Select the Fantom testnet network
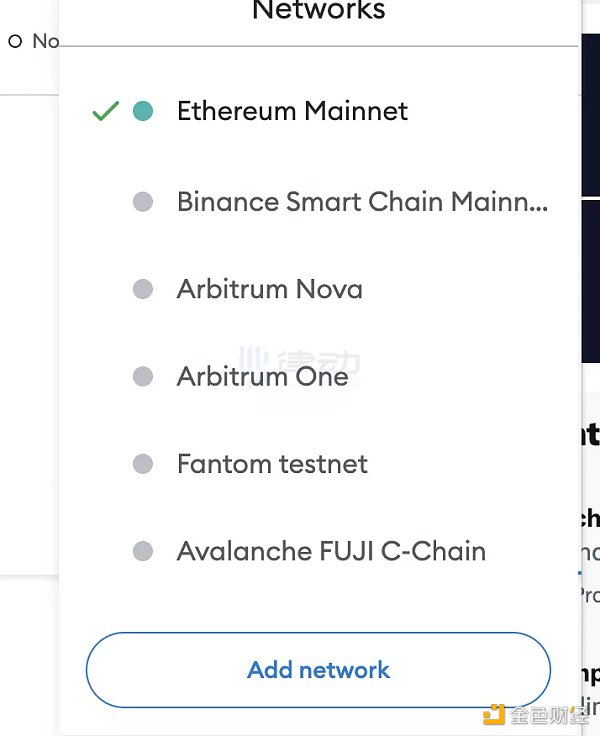Viewport: 600px width, 736px height. 272,464
